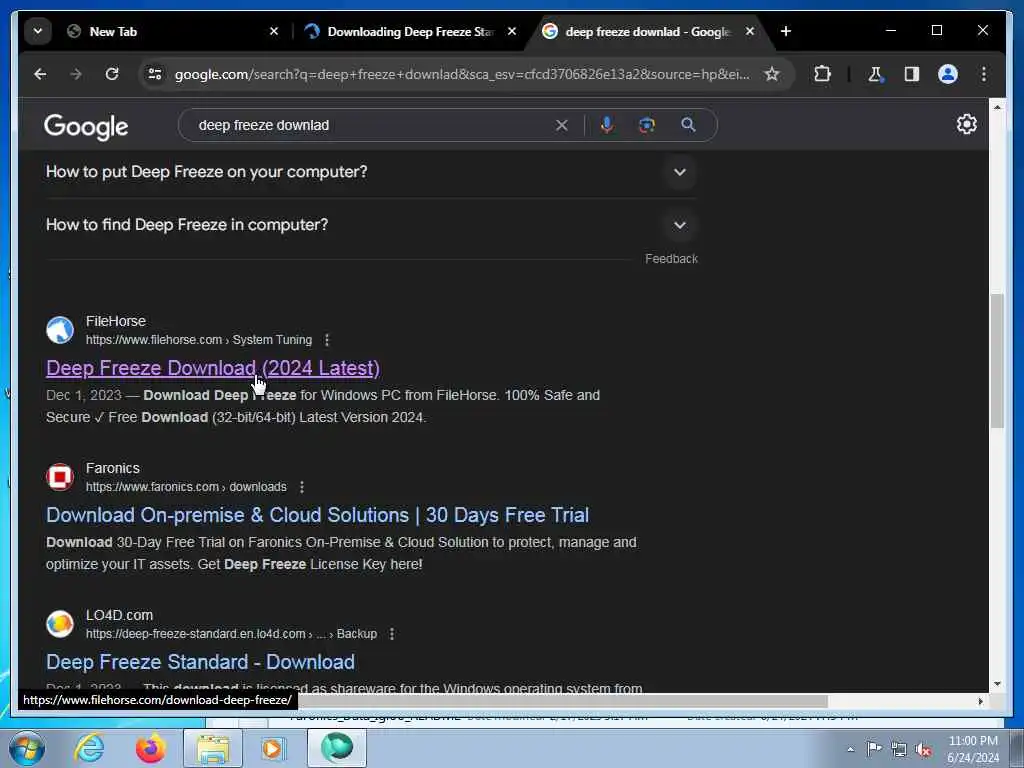Image resolution: width=1024 pixels, height=768 pixels.
Task: Click the Feedback link
Action: coord(671,259)
